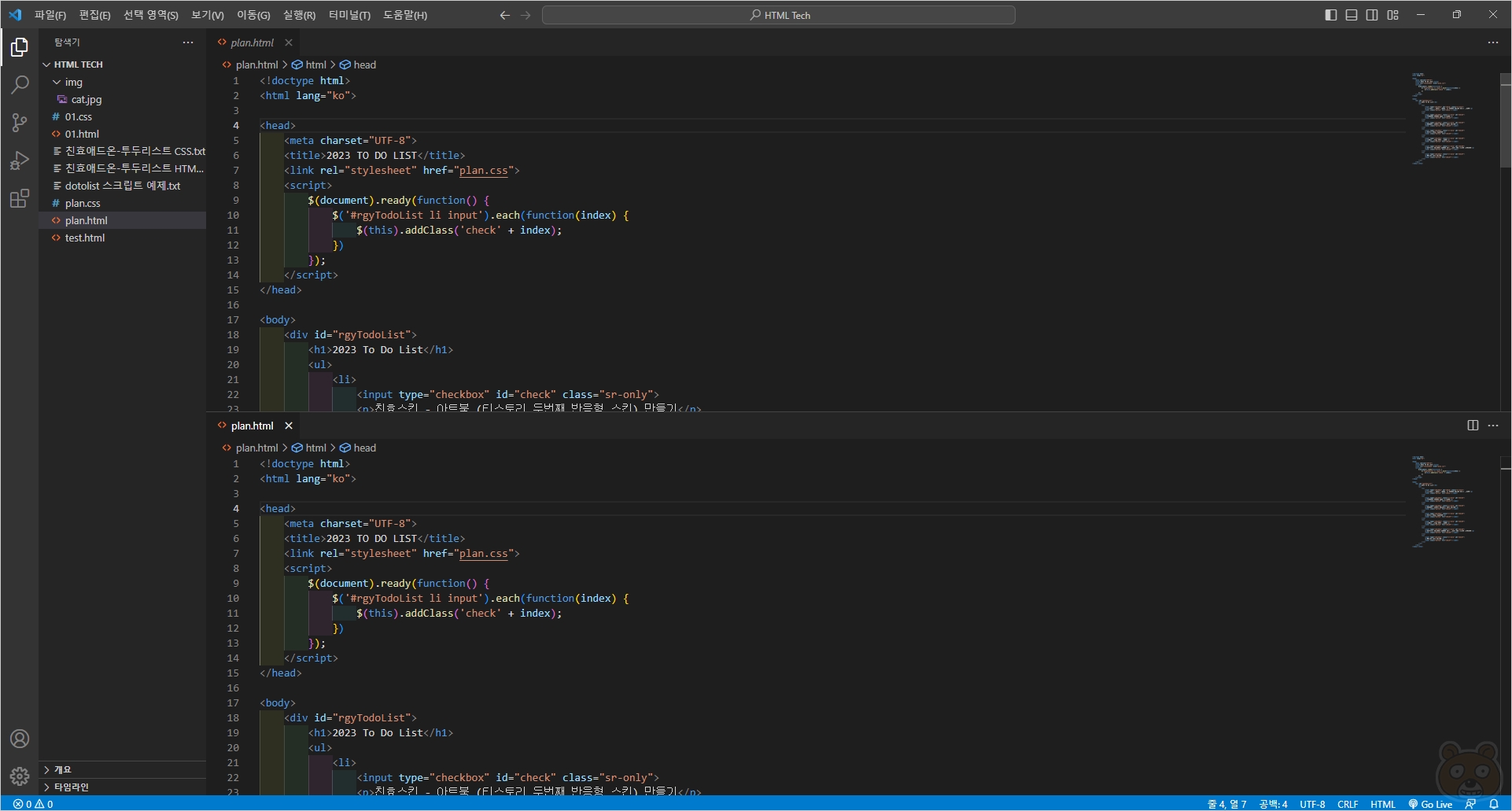Viewport: 1512px width, 811px height.
Task: Change file encoding UTF-8
Action: point(1312,804)
